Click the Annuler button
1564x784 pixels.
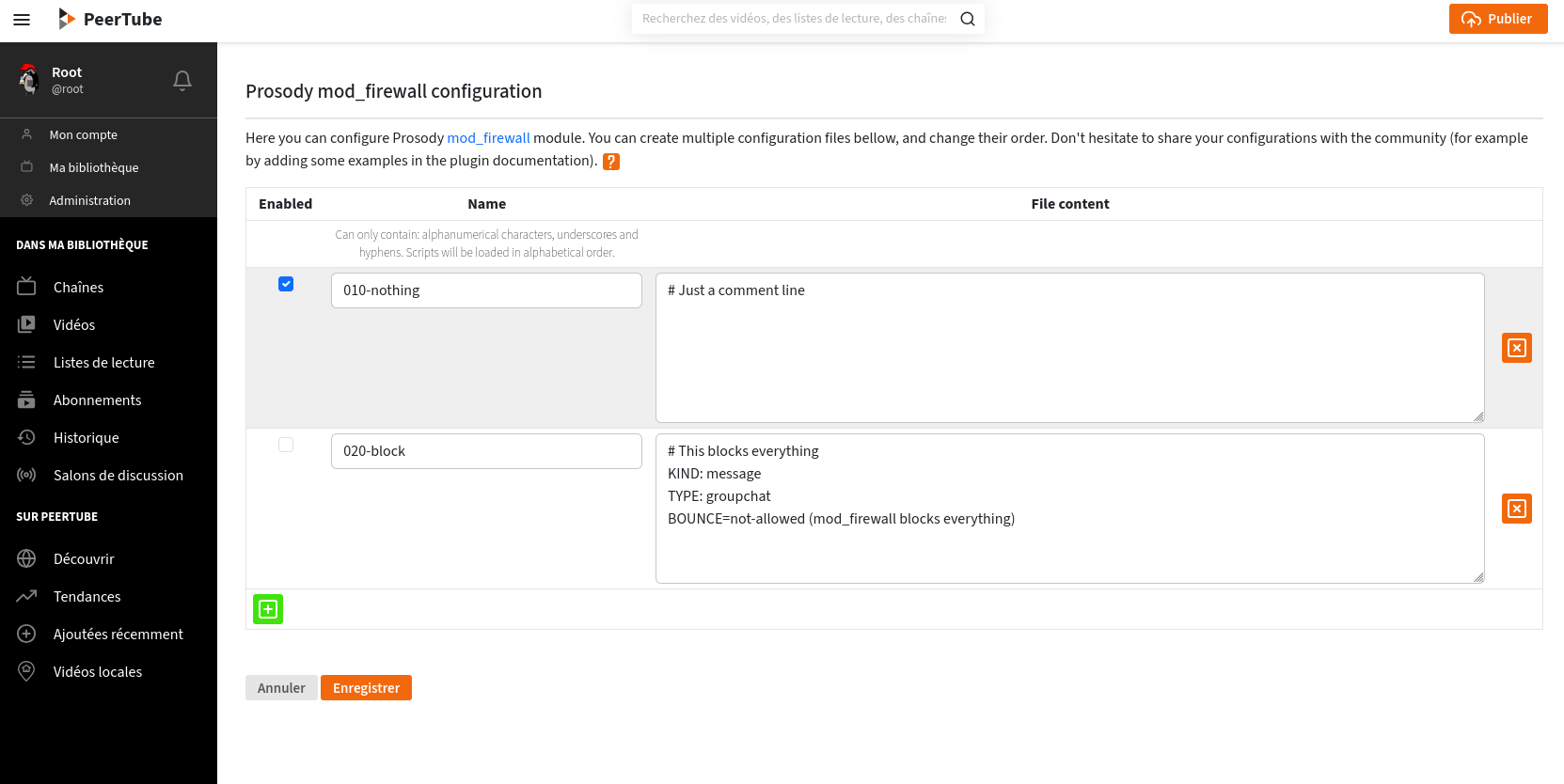click(x=281, y=688)
